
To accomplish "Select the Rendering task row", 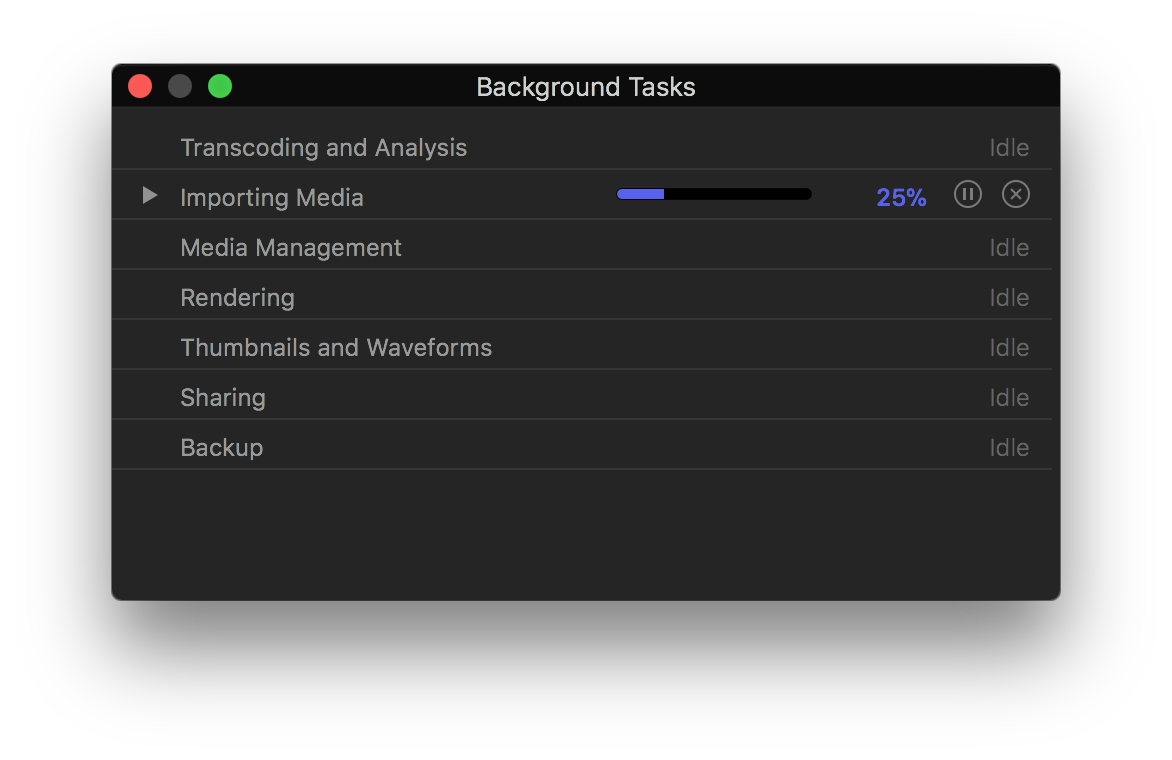I will click(237, 298).
